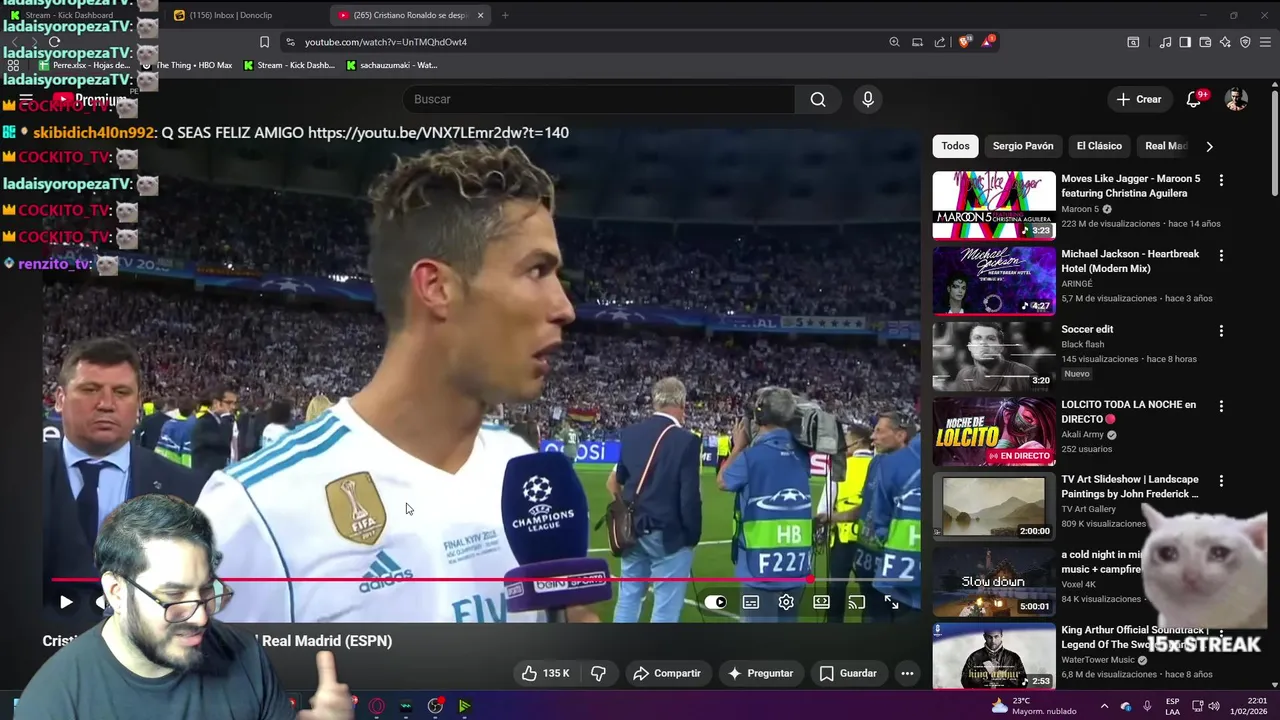Open taskbar weather widget 23°C
Viewport: 1280px width, 720px height.
tap(1035, 706)
